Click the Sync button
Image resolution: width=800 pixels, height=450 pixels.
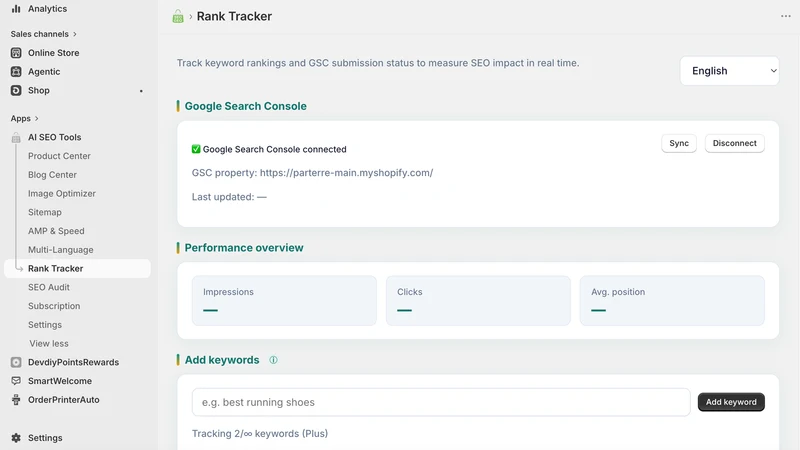(679, 143)
